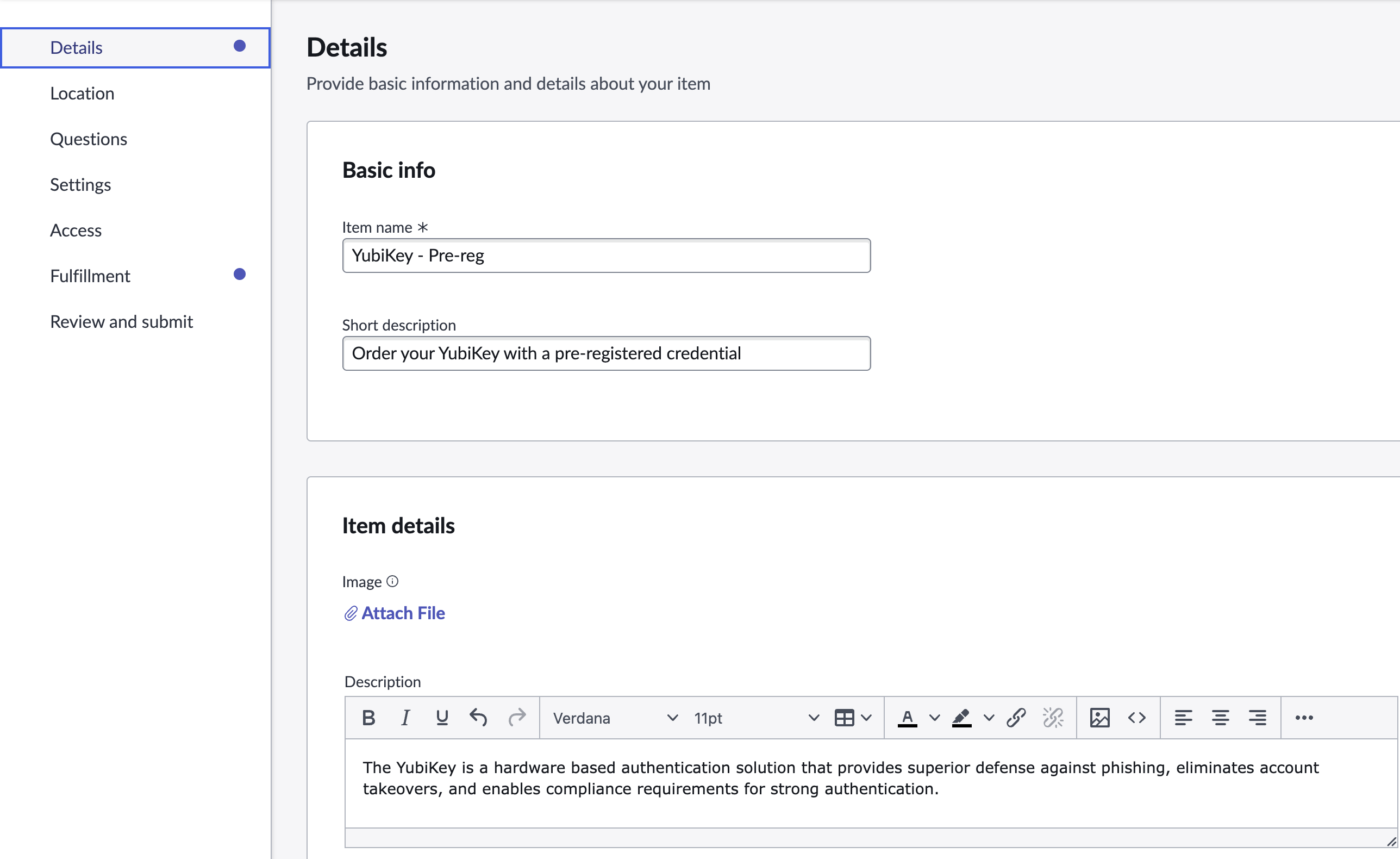Viewport: 1400px width, 859px height.
Task: Go to the Settings section
Action: (x=135, y=185)
